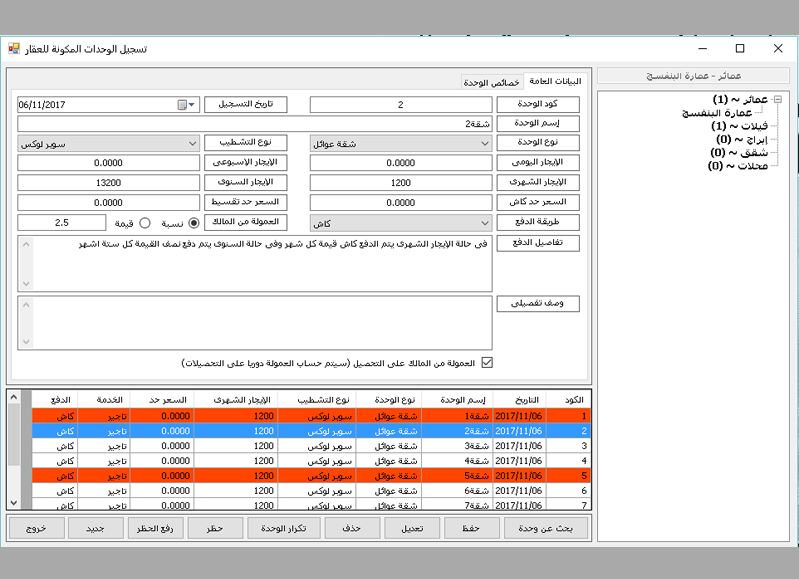Click the تاريخ التسجيل label button
This screenshot has height=579, width=799.
(x=246, y=104)
